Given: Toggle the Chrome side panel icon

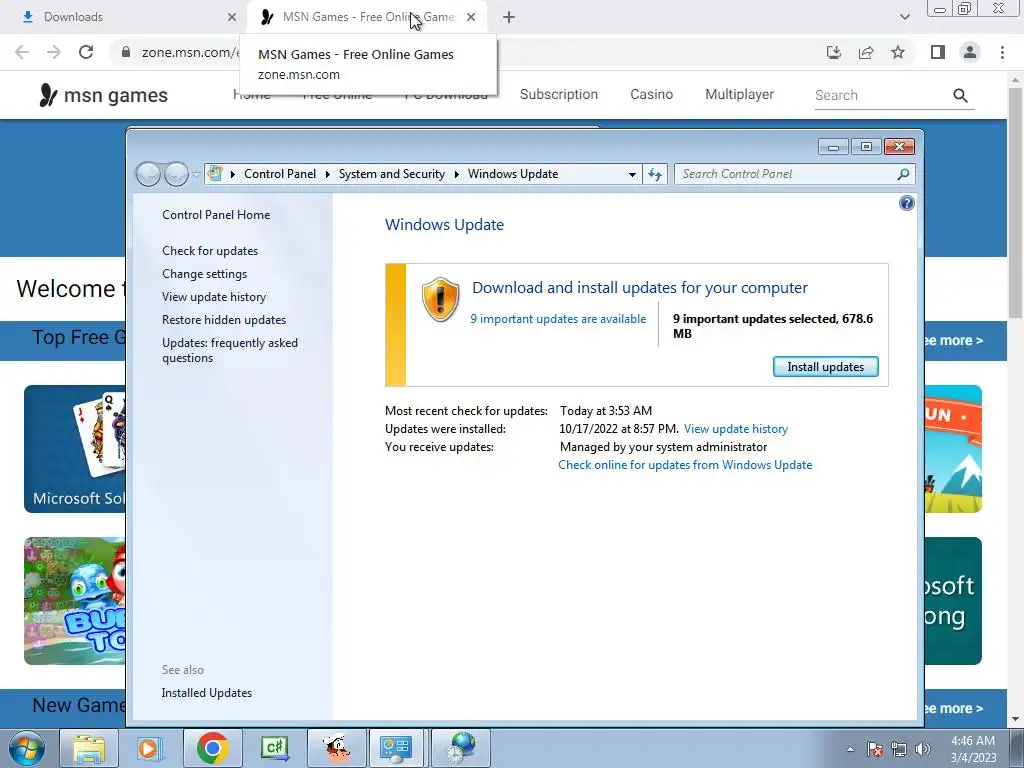Looking at the screenshot, I should coord(938,52).
